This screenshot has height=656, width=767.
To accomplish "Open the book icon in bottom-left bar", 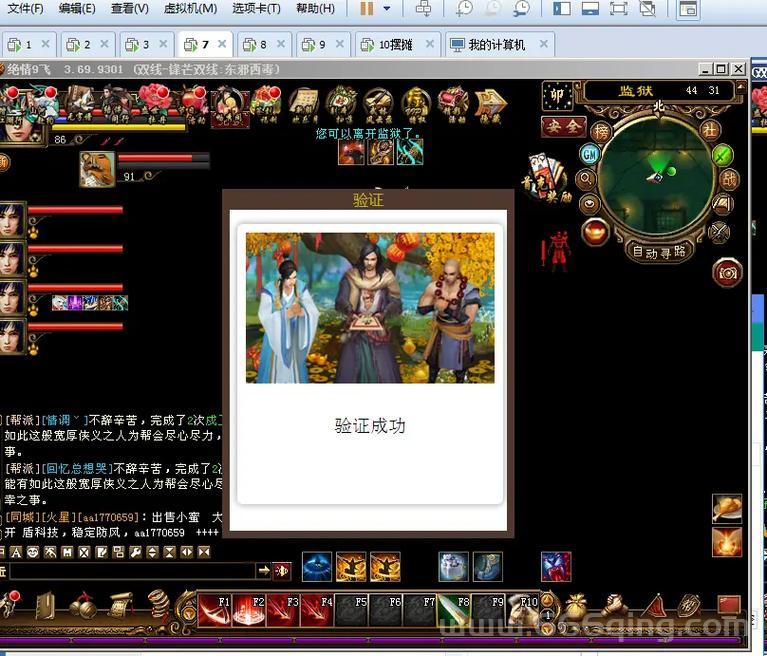I will click(45, 607).
